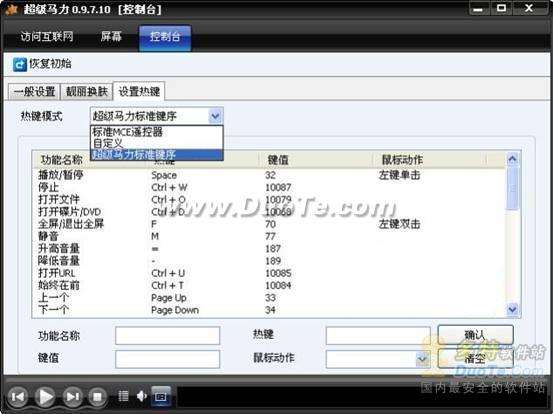Select the 全屏/退出全屏 row
Viewport: 553px width, 414px height.
[269, 224]
